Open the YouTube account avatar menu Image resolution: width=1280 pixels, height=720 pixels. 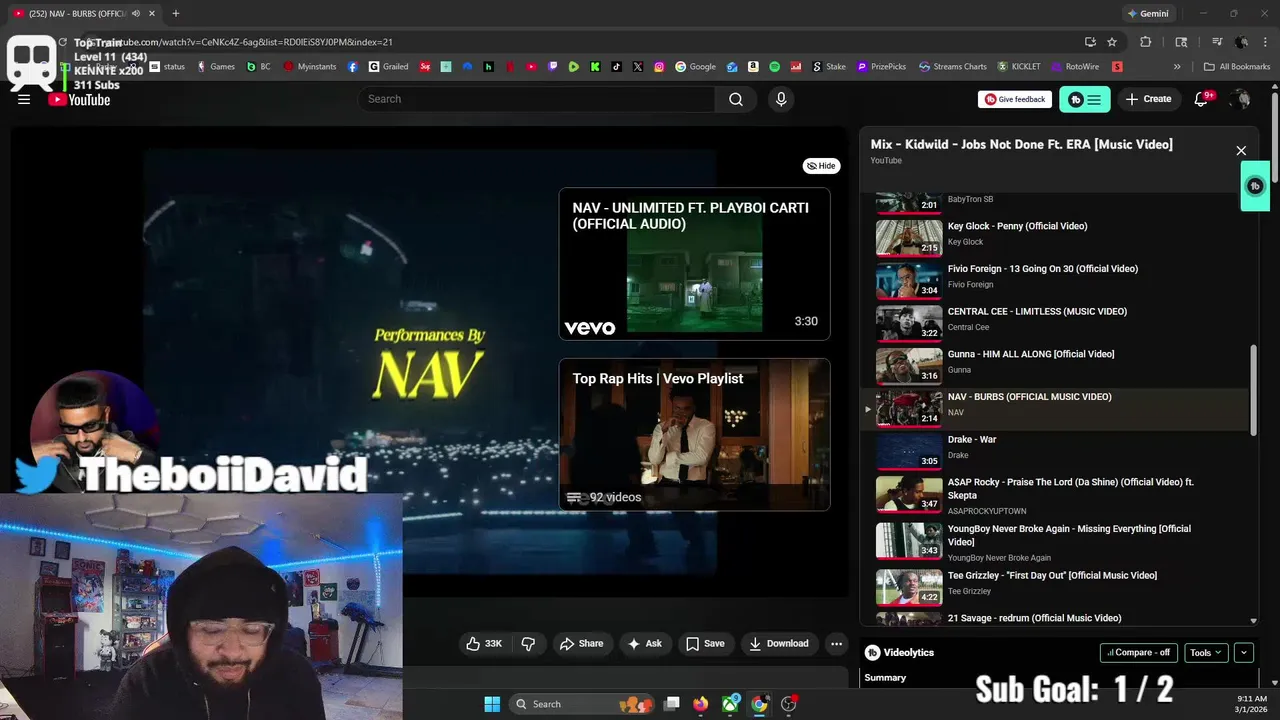pos(1241,99)
